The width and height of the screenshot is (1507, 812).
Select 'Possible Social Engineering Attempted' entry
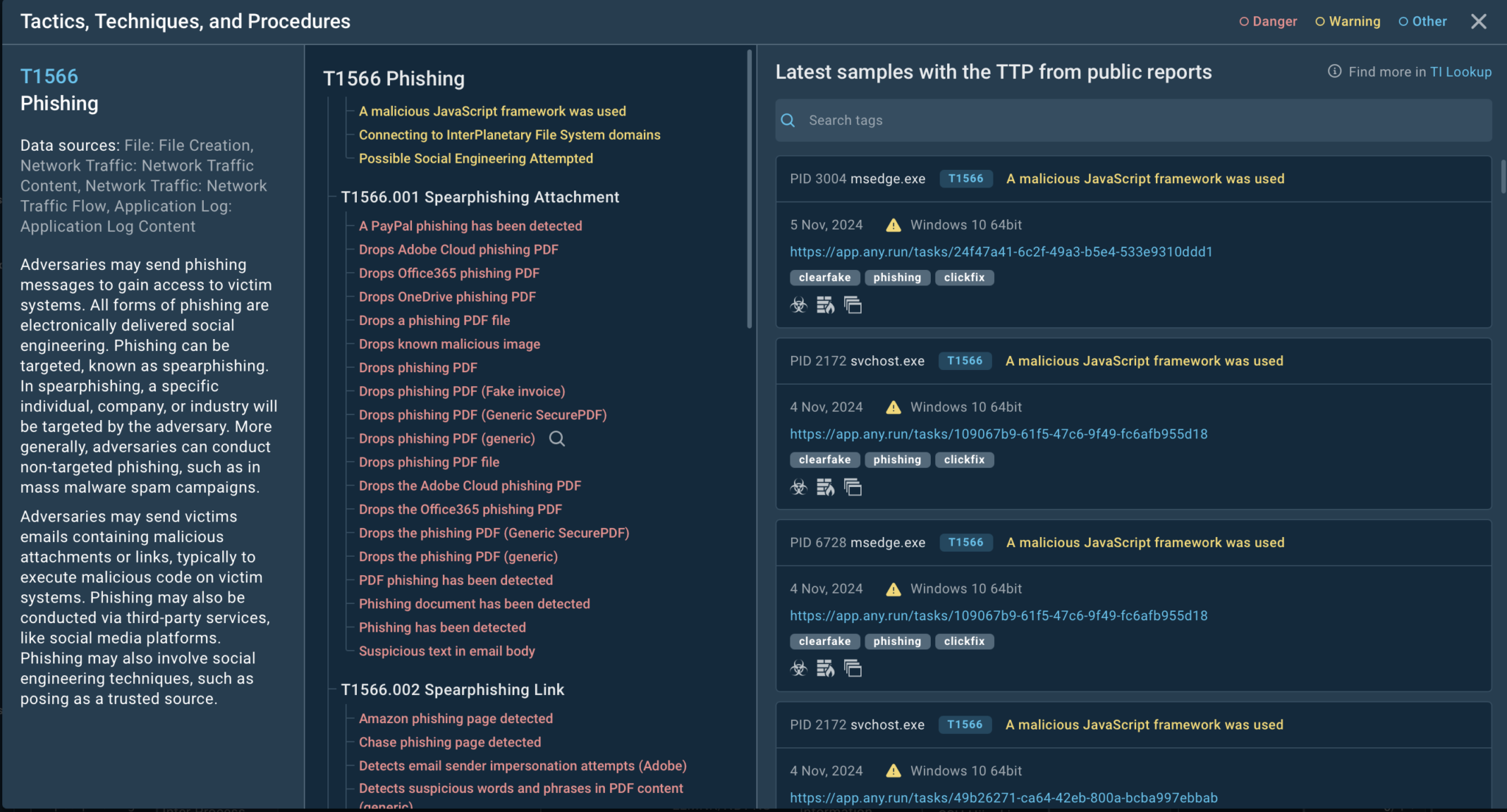(475, 159)
